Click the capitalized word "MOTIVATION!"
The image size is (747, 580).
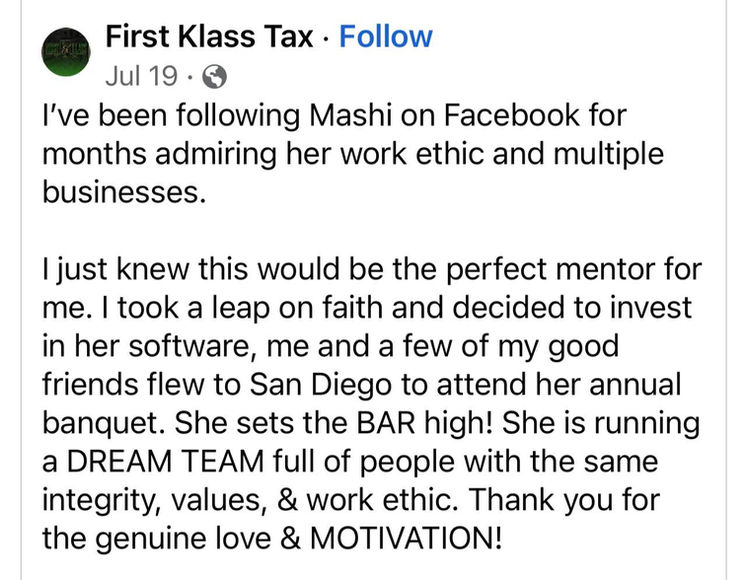[x=404, y=537]
